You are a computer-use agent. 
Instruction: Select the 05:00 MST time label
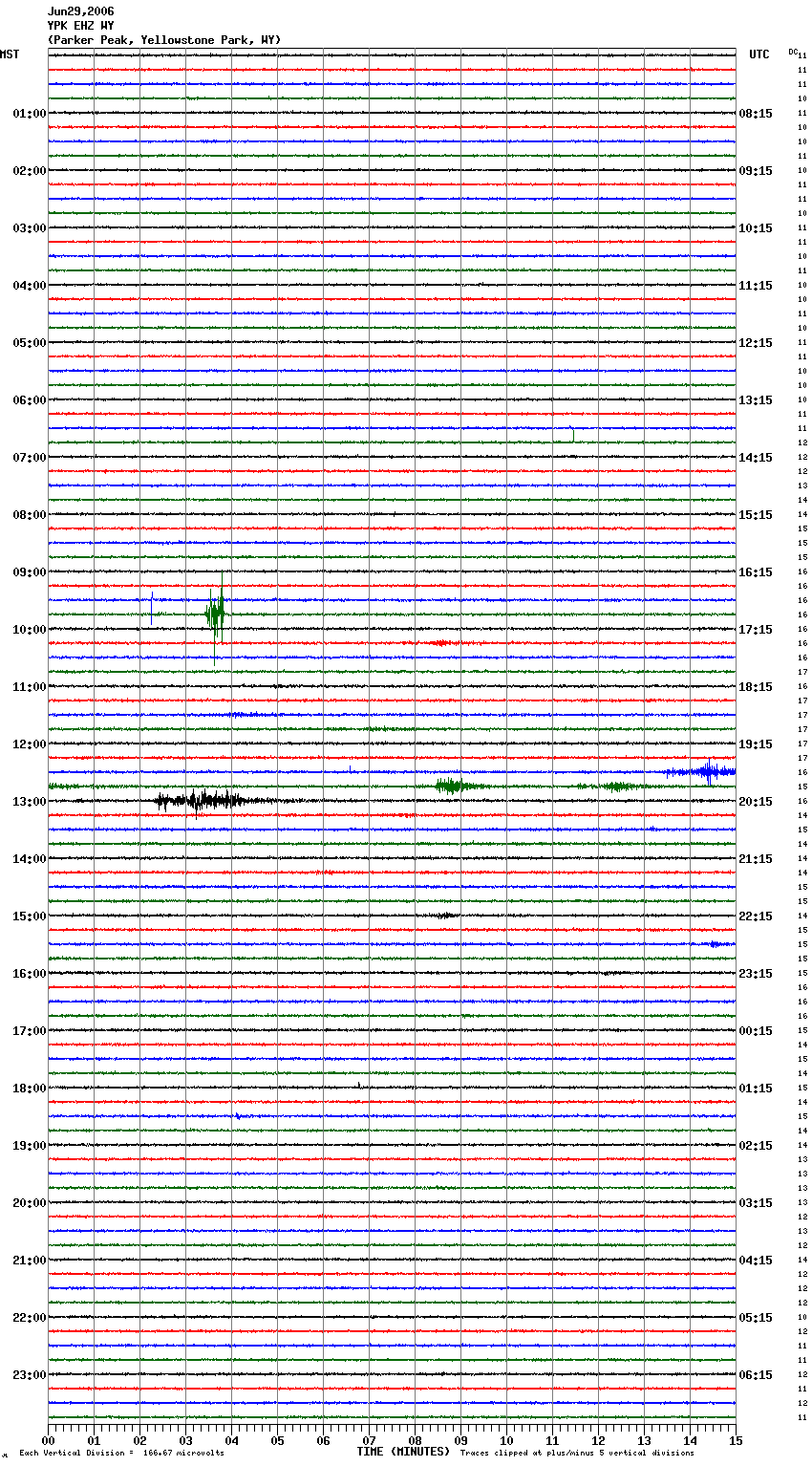coord(29,343)
